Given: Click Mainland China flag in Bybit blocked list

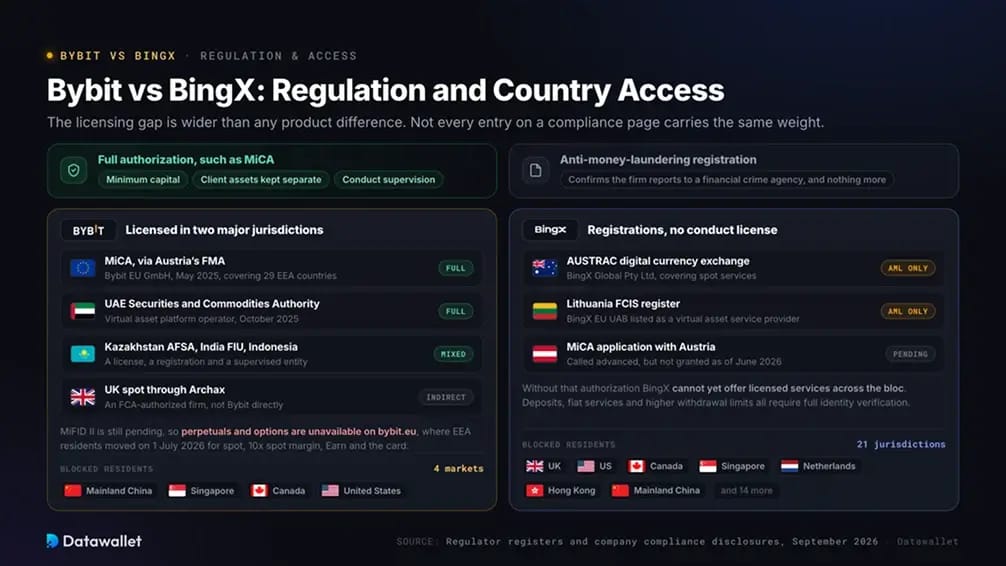Looking at the screenshot, I should pyautogui.click(x=72, y=491).
